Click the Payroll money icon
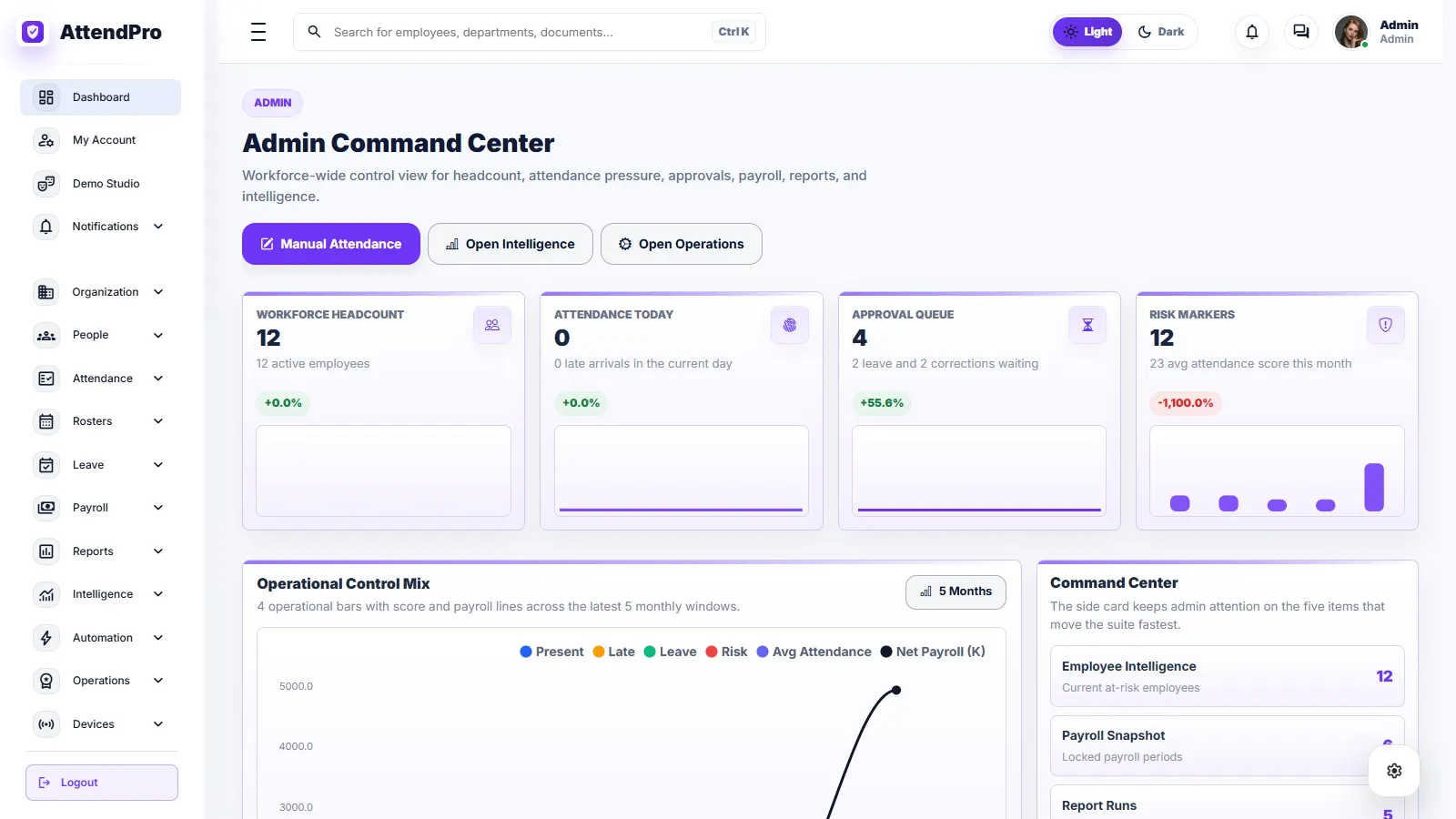The width and height of the screenshot is (1456, 819). coord(46,508)
